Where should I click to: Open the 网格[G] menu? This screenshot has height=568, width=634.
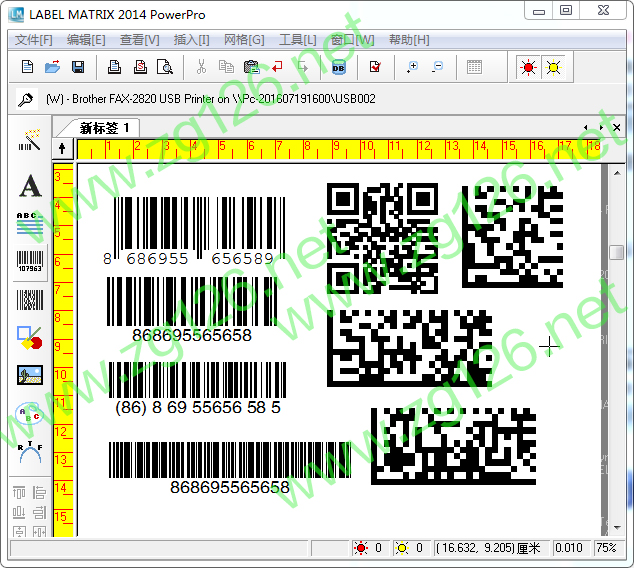(244, 40)
